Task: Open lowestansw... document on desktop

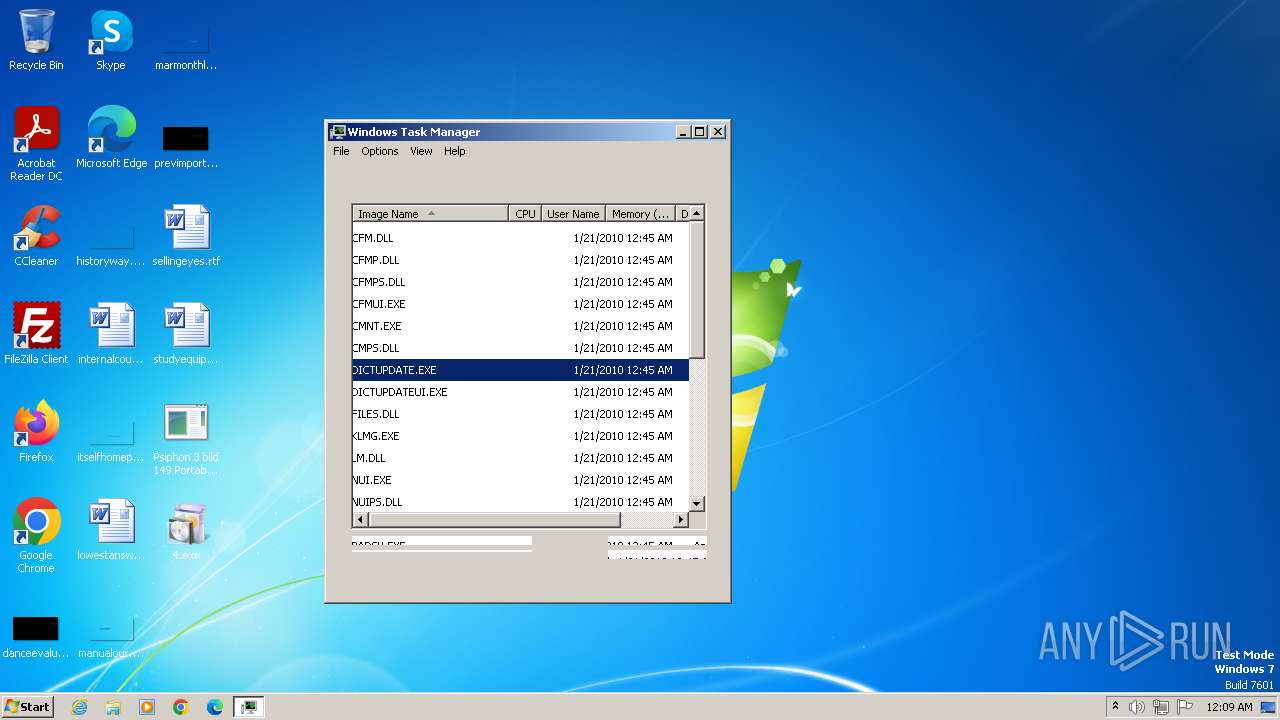Action: 111,530
